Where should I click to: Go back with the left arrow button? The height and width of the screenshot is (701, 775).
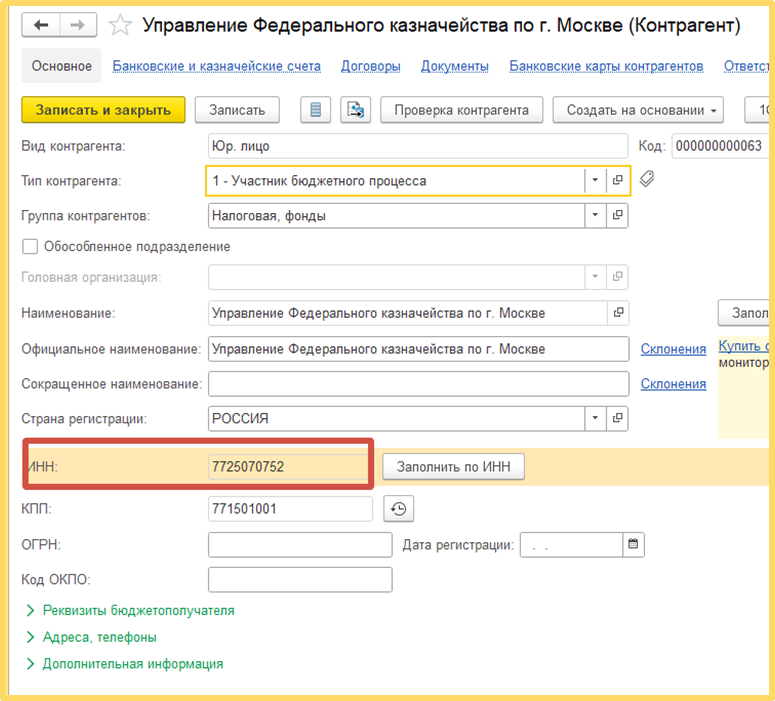point(41,25)
